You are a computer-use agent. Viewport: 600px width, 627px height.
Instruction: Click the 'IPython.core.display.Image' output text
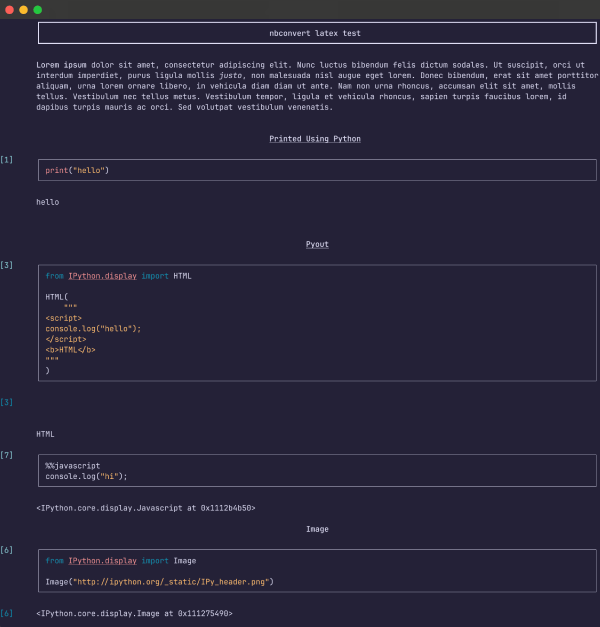click(134, 613)
